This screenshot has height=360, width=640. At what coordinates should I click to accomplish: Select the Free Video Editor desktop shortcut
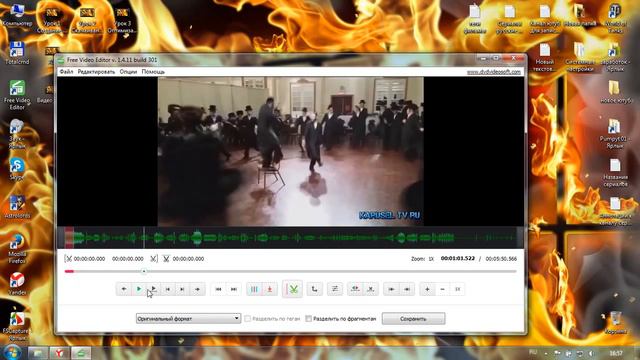(17, 95)
